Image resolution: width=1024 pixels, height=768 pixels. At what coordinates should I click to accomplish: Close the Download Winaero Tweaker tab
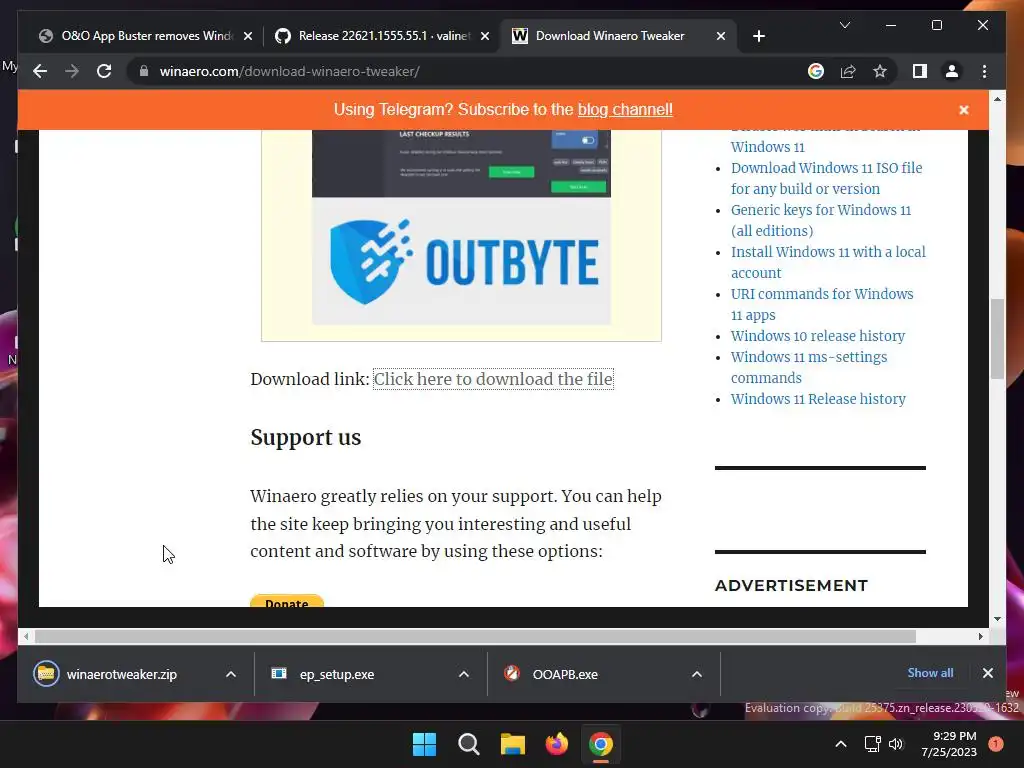pyautogui.click(x=720, y=37)
